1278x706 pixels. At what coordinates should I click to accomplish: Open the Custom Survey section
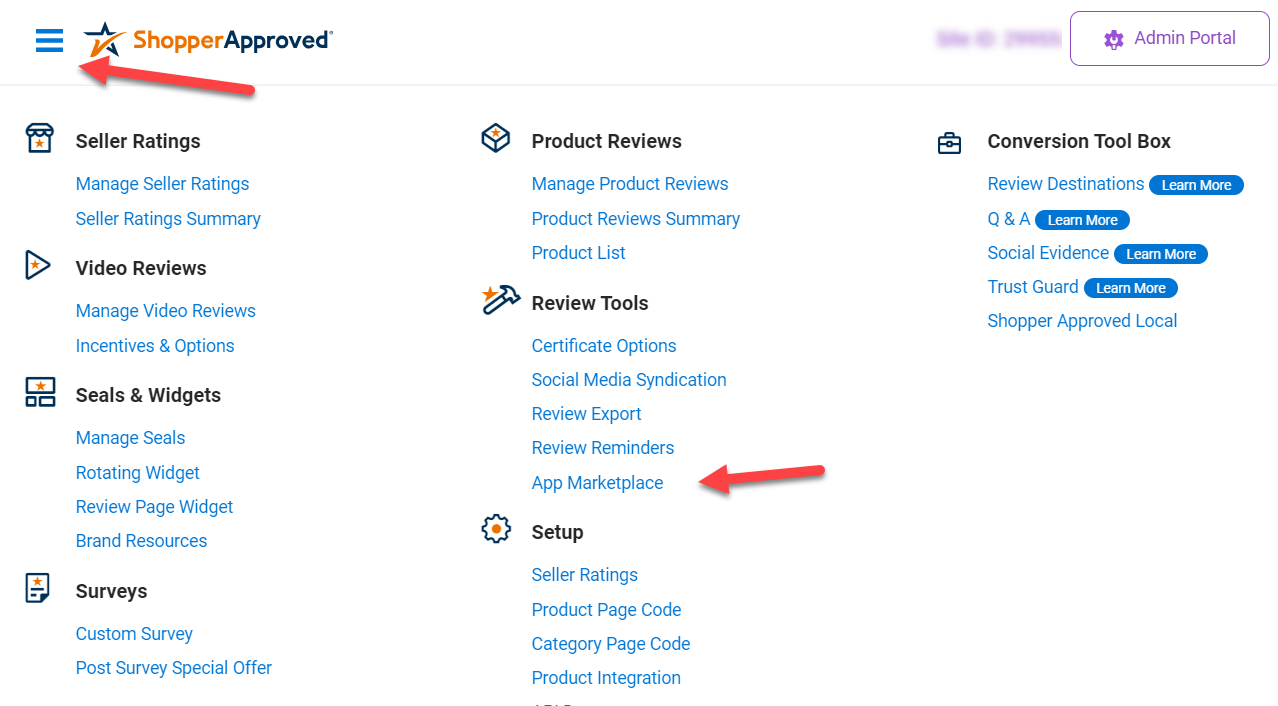pyautogui.click(x=134, y=633)
